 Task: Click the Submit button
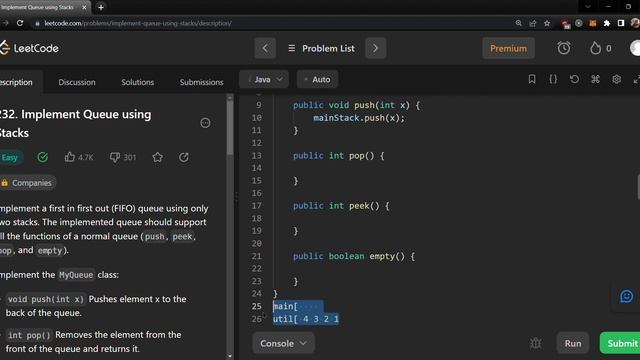point(620,343)
